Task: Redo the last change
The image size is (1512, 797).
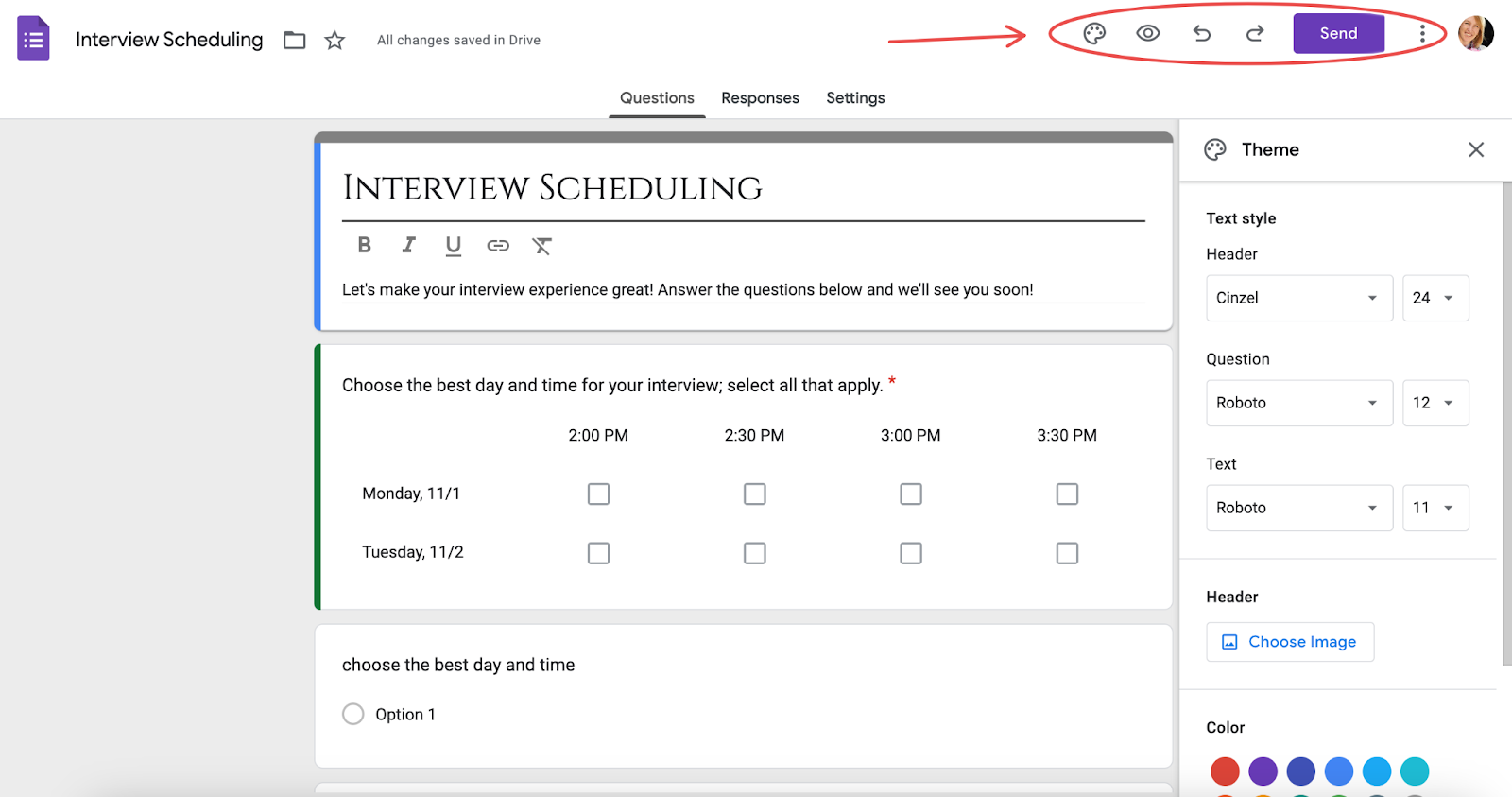Action: coord(1255,33)
